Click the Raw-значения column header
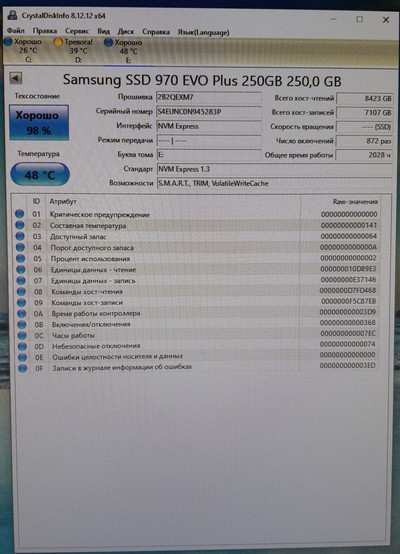The height and width of the screenshot is (554, 400). click(355, 202)
